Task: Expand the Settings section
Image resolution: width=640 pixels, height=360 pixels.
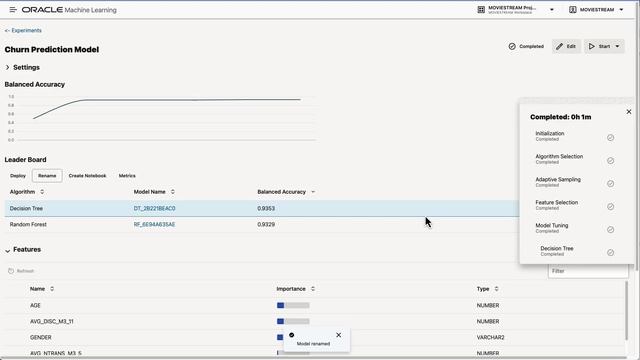Action: click(x=7, y=67)
